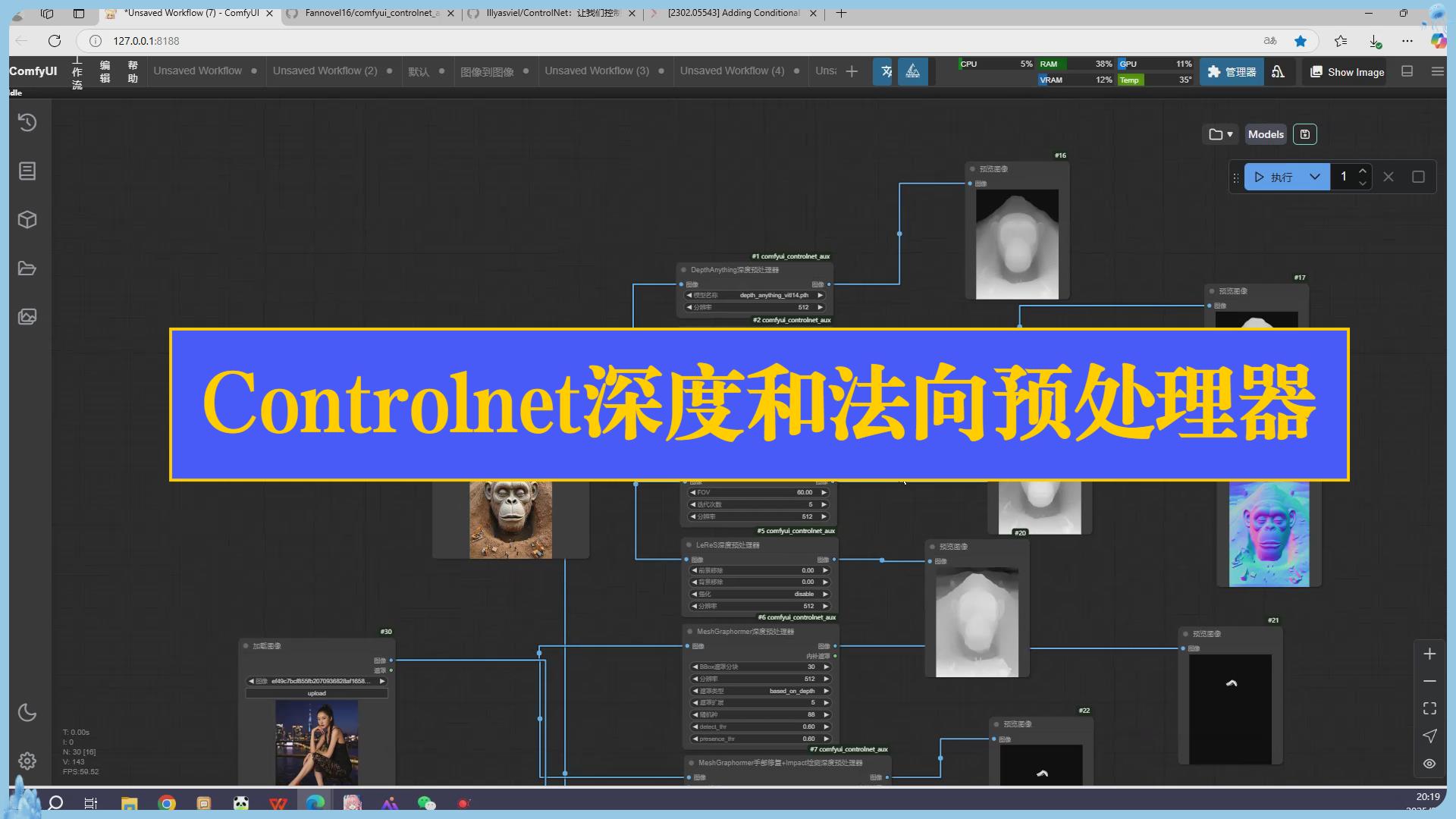This screenshot has height=819, width=1456.
Task: Add a new ComfyUI workflow tab
Action: pos(852,71)
